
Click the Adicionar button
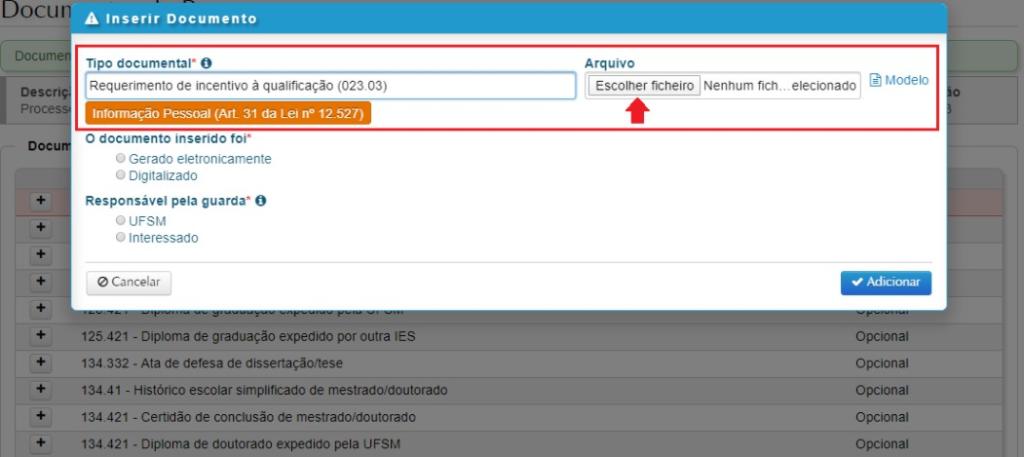(886, 283)
